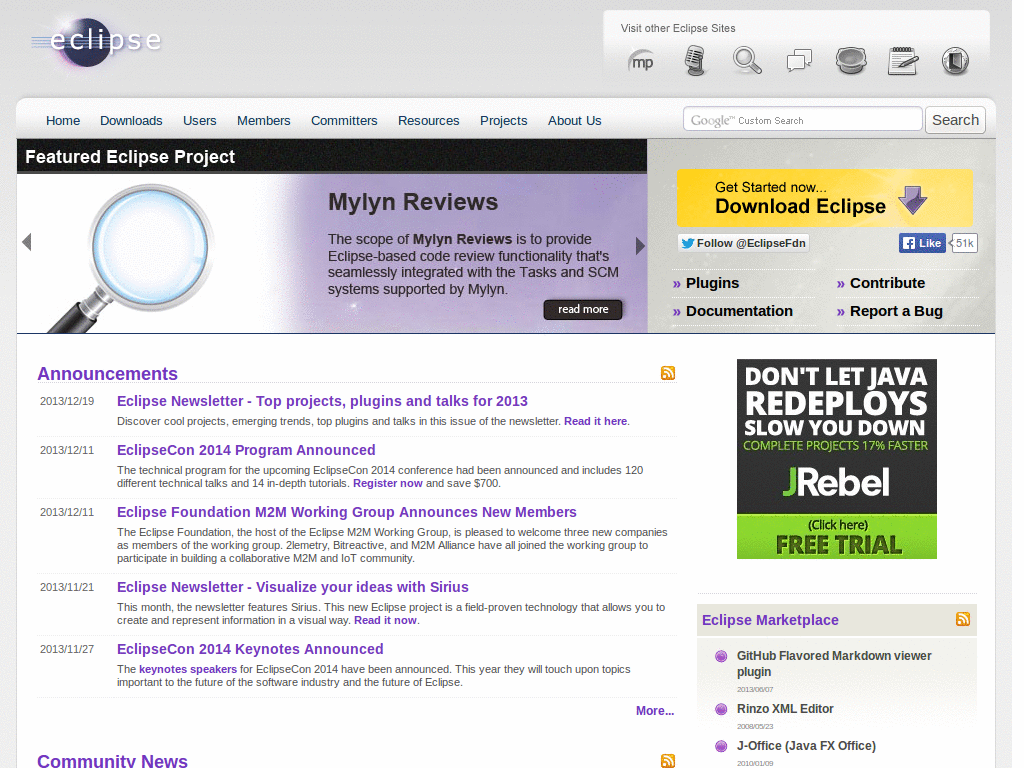Viewport: 1024px width, 768px height.
Task: Open the Downloads menu item
Action: click(131, 120)
